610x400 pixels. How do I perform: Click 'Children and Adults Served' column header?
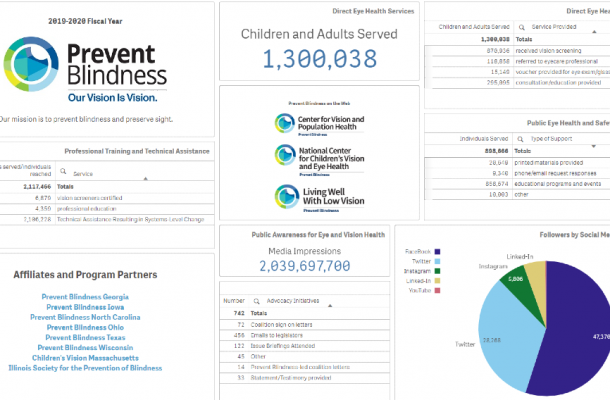pyautogui.click(x=474, y=27)
